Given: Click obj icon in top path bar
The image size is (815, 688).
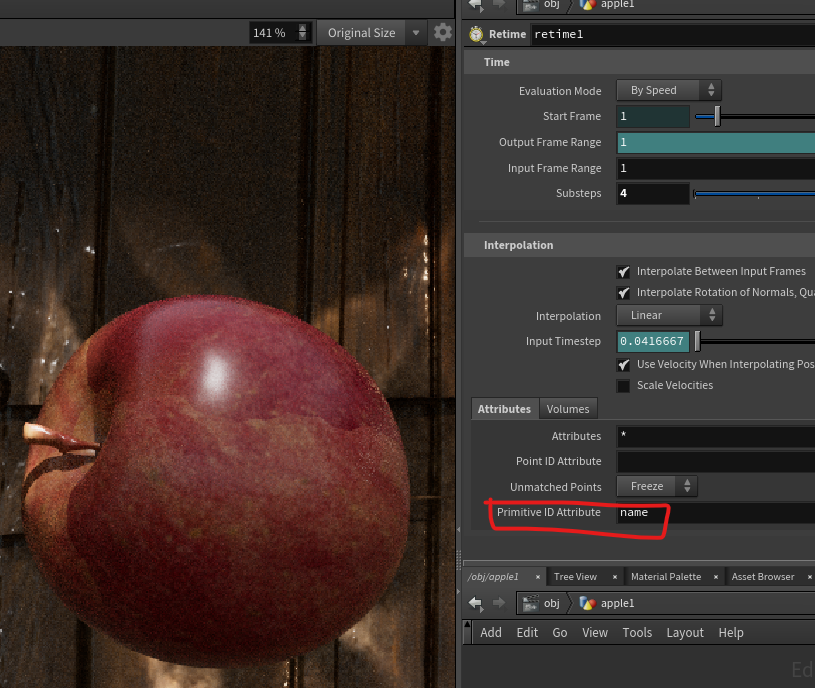Looking at the screenshot, I should point(531,5).
